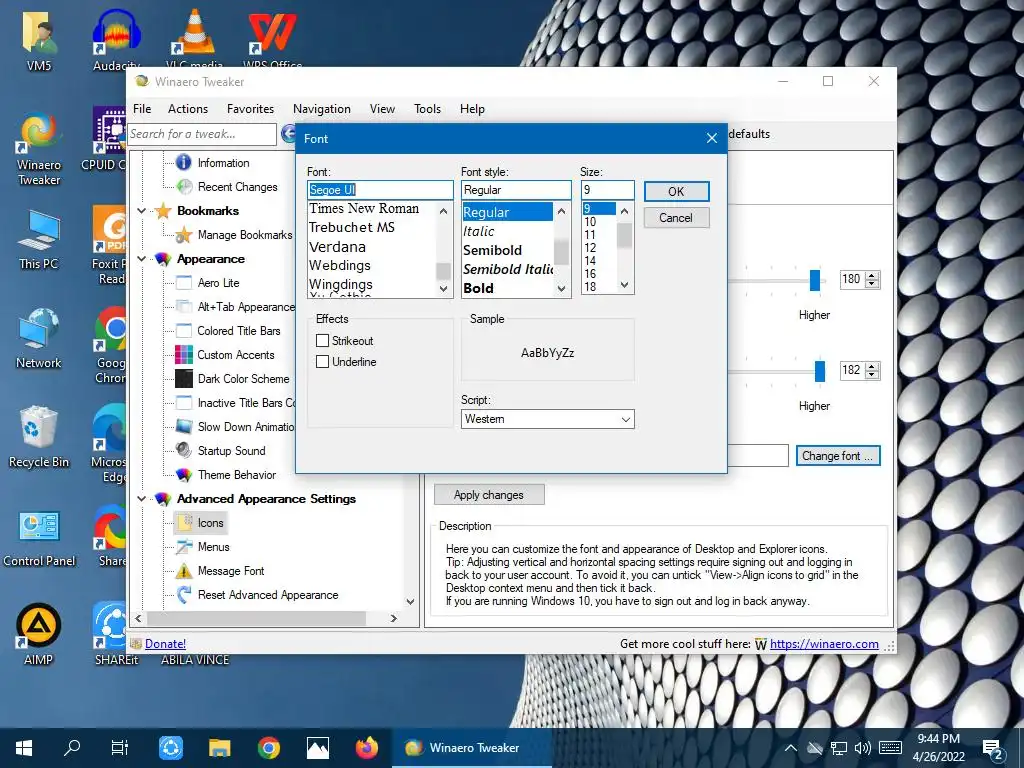This screenshot has width=1024, height=768.
Task: Click Custom Accents colorful icon
Action: pyautogui.click(x=184, y=355)
